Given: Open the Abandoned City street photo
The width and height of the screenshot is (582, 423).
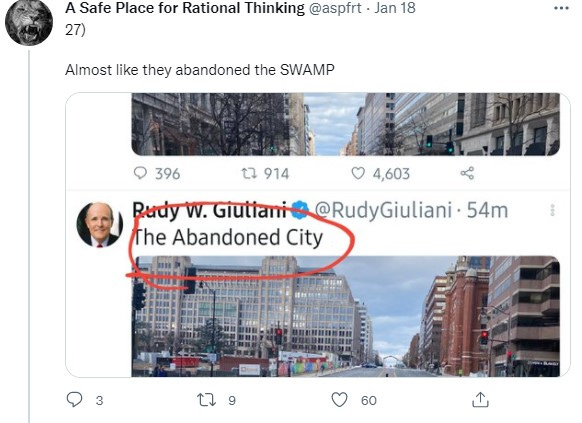Looking at the screenshot, I should tap(346, 316).
